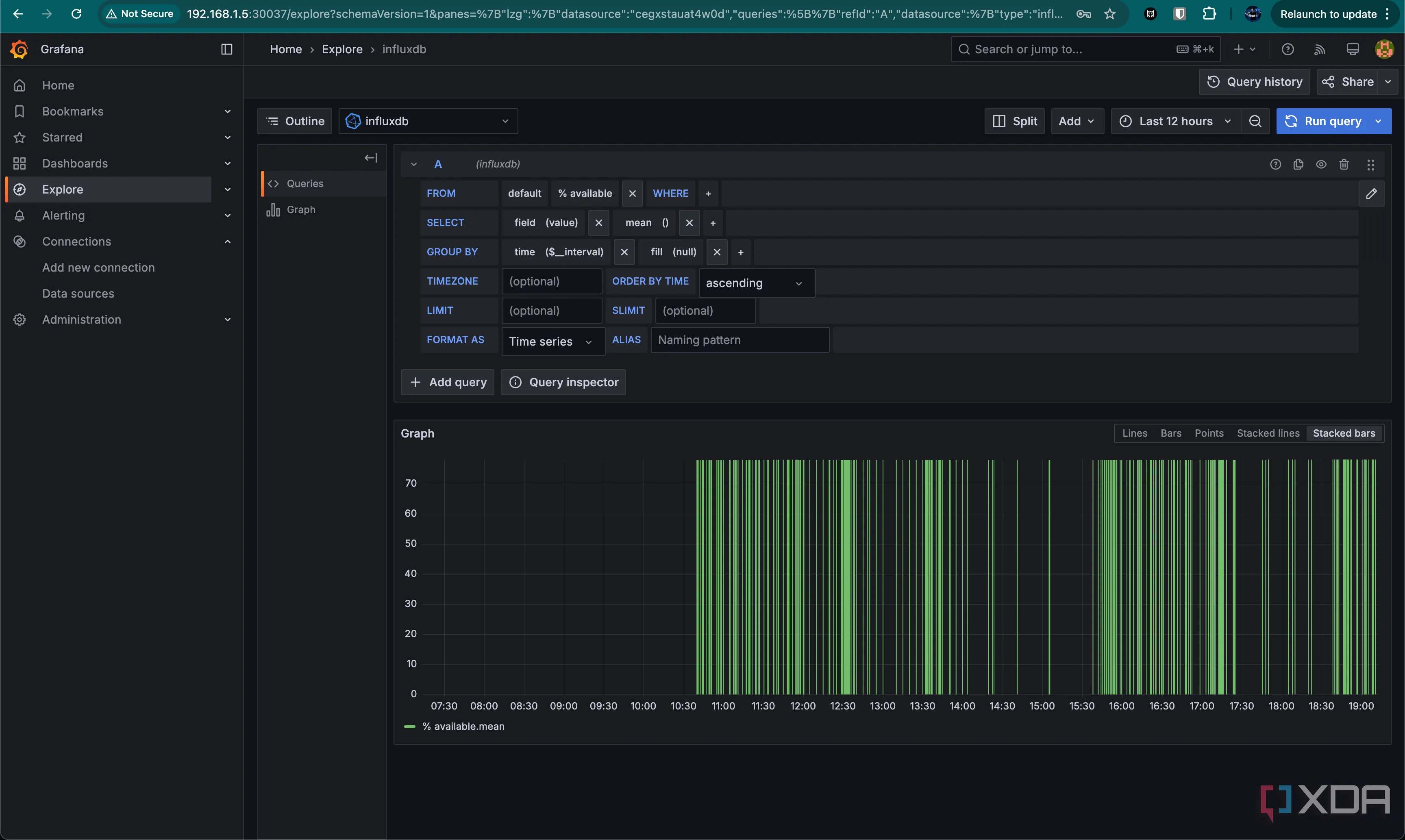Open query help with the question mark icon
The width and height of the screenshot is (1405, 840).
pyautogui.click(x=1275, y=164)
